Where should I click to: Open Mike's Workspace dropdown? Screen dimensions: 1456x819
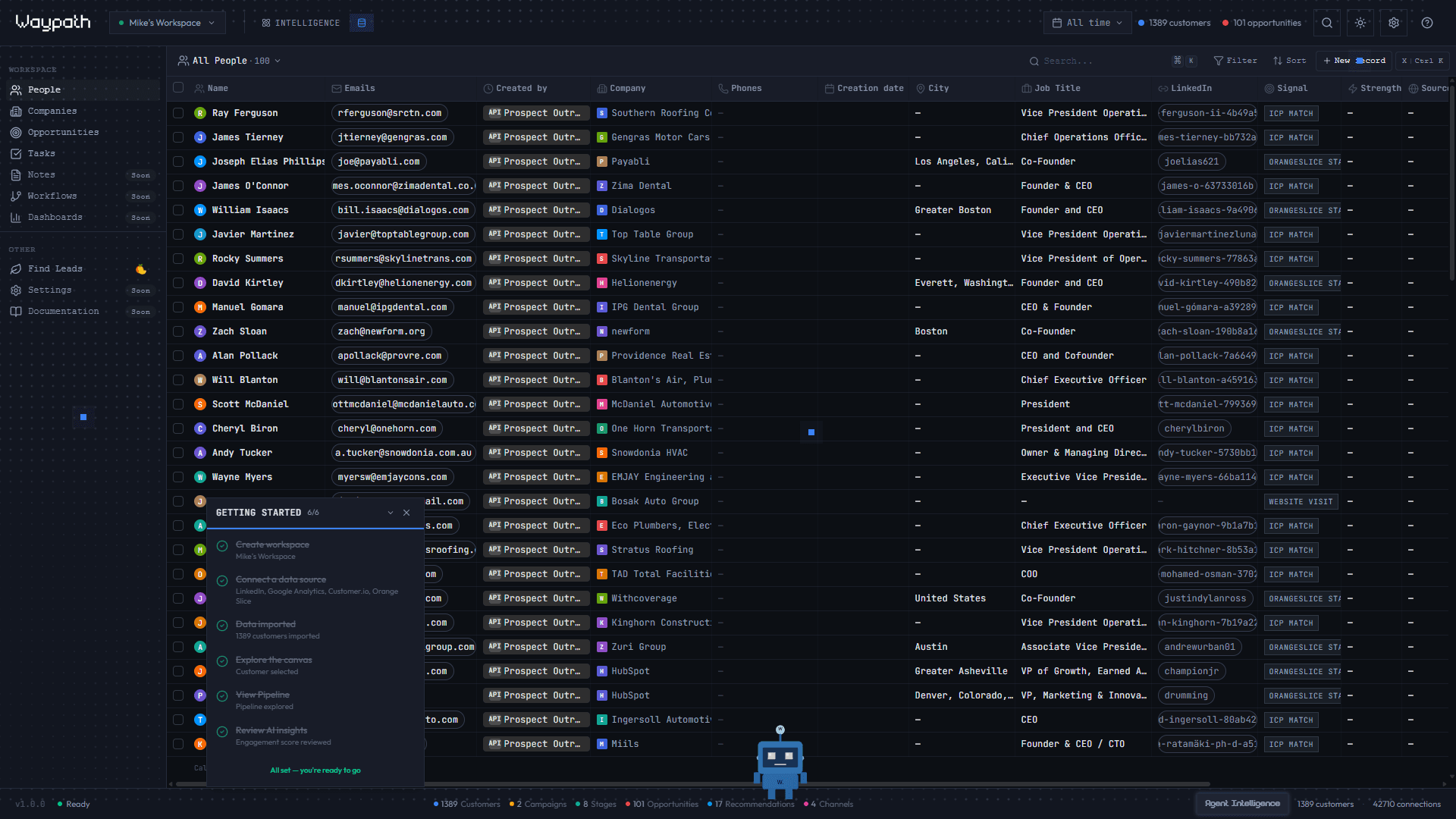167,23
